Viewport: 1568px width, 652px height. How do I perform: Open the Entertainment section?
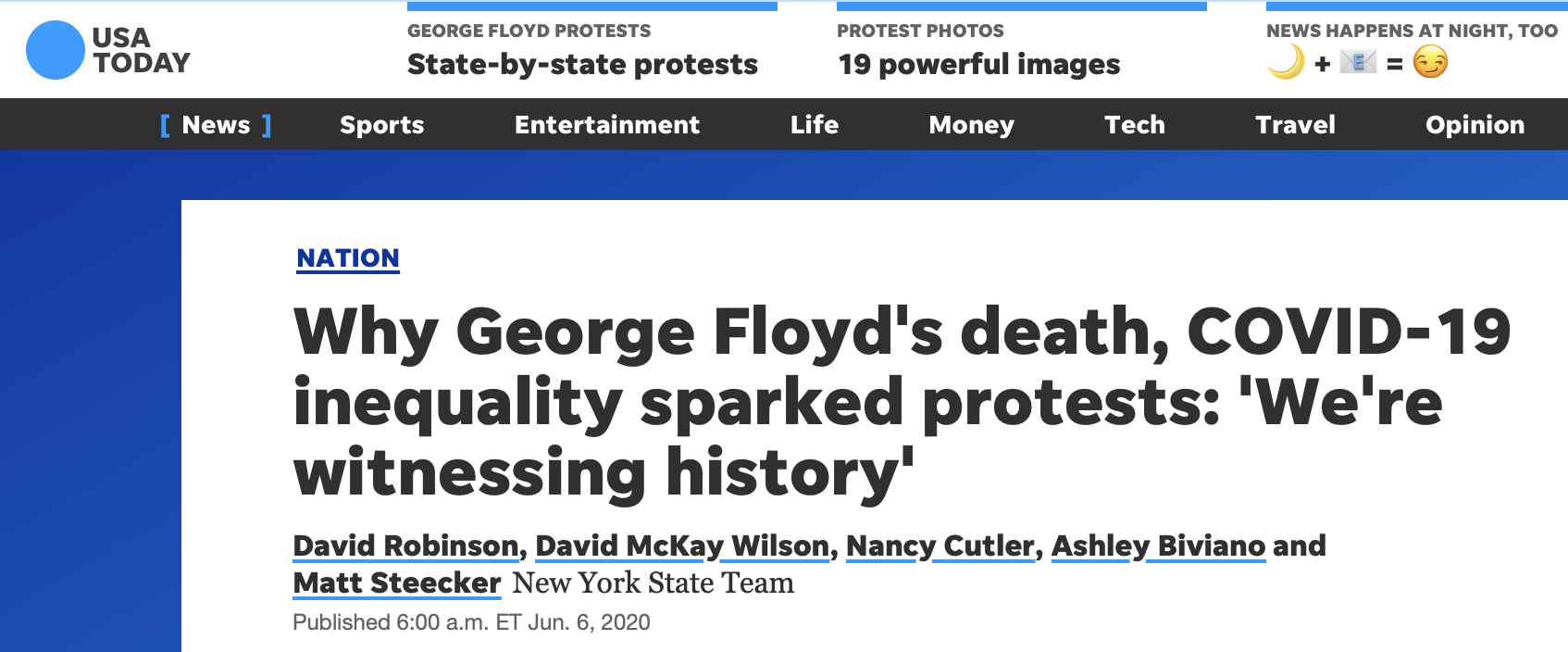[607, 125]
